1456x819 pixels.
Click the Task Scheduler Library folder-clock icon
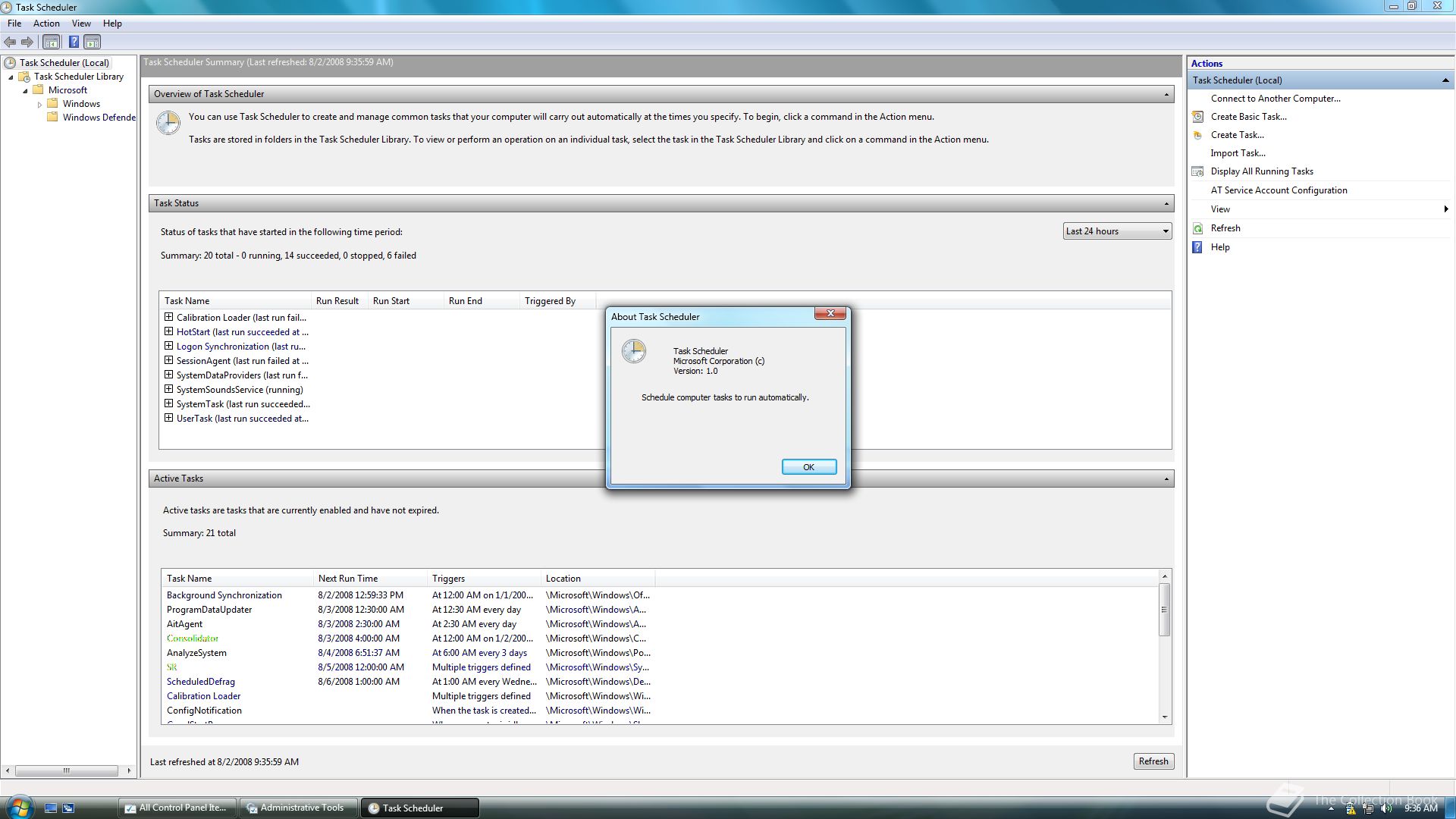(x=24, y=77)
